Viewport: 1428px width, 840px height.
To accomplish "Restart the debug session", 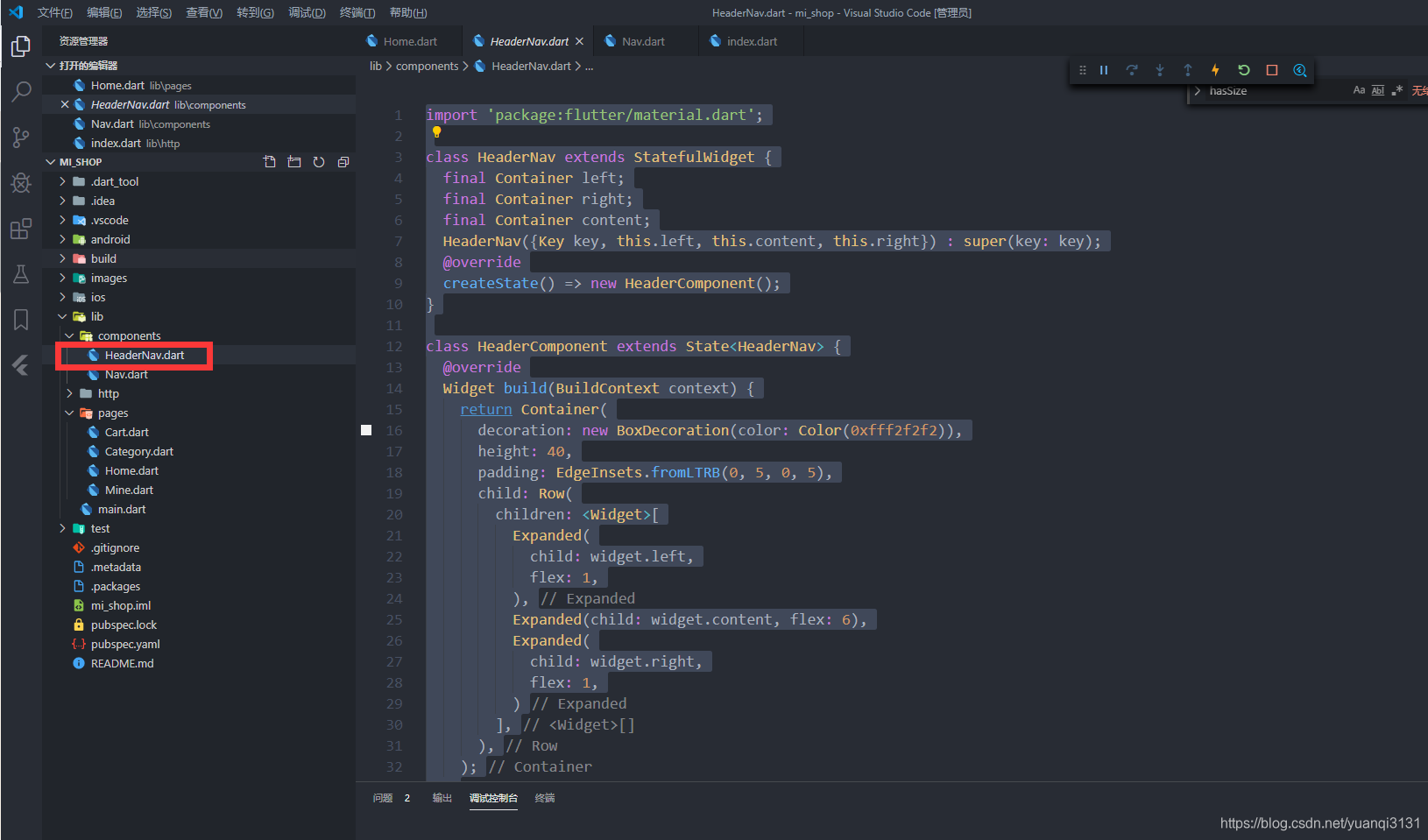I will pos(1243,70).
